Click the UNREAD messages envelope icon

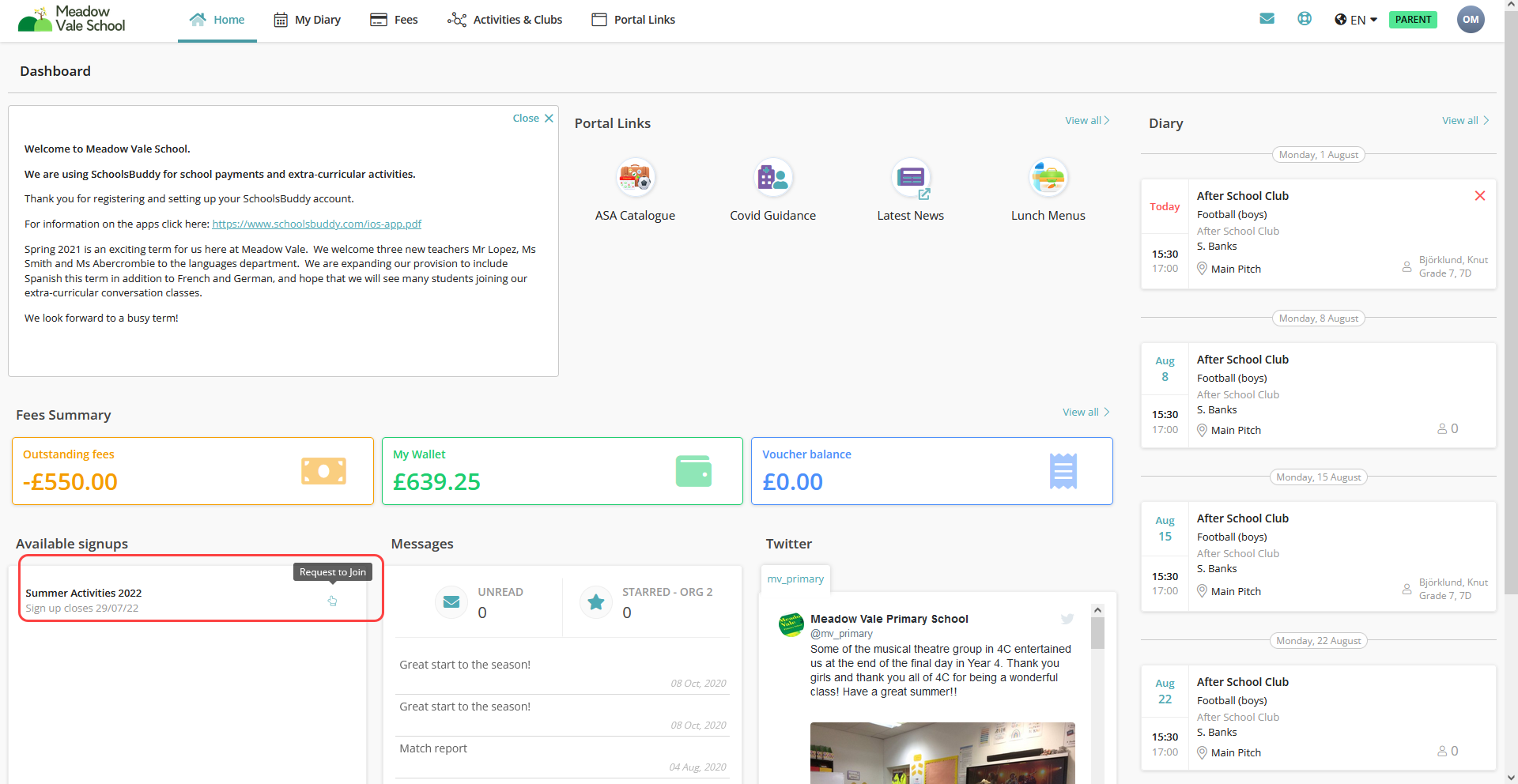pos(451,602)
